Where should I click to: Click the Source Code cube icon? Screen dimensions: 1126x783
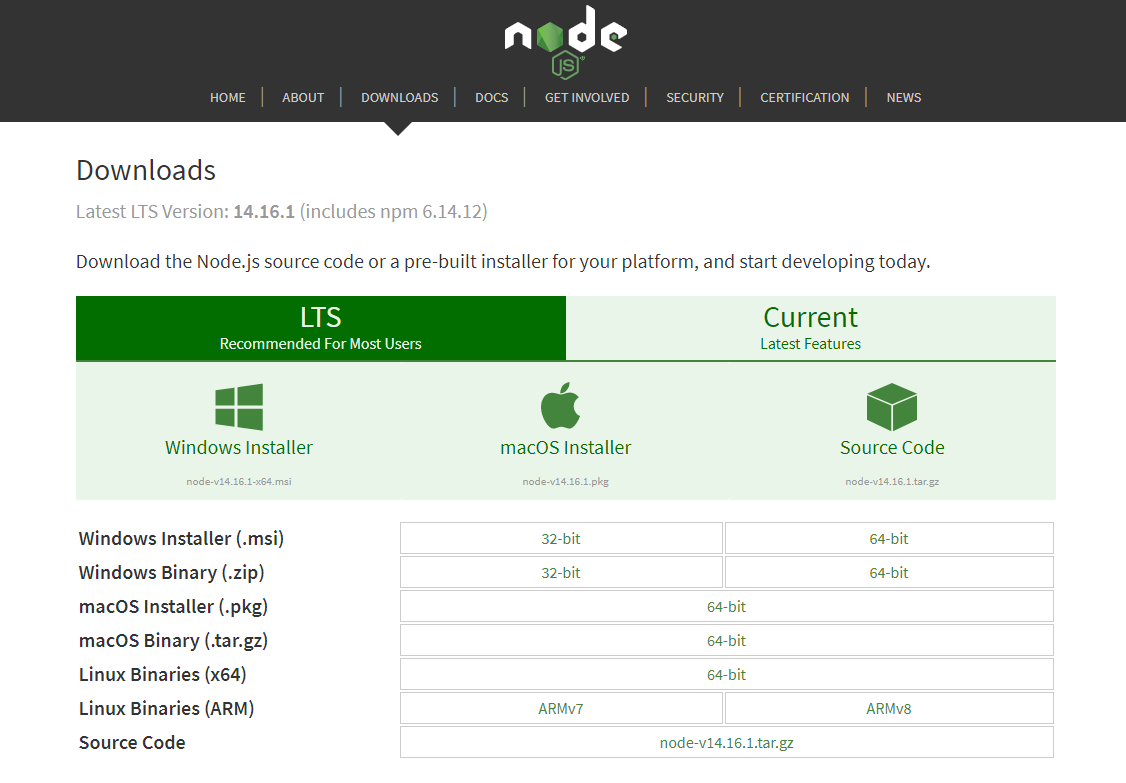click(891, 407)
